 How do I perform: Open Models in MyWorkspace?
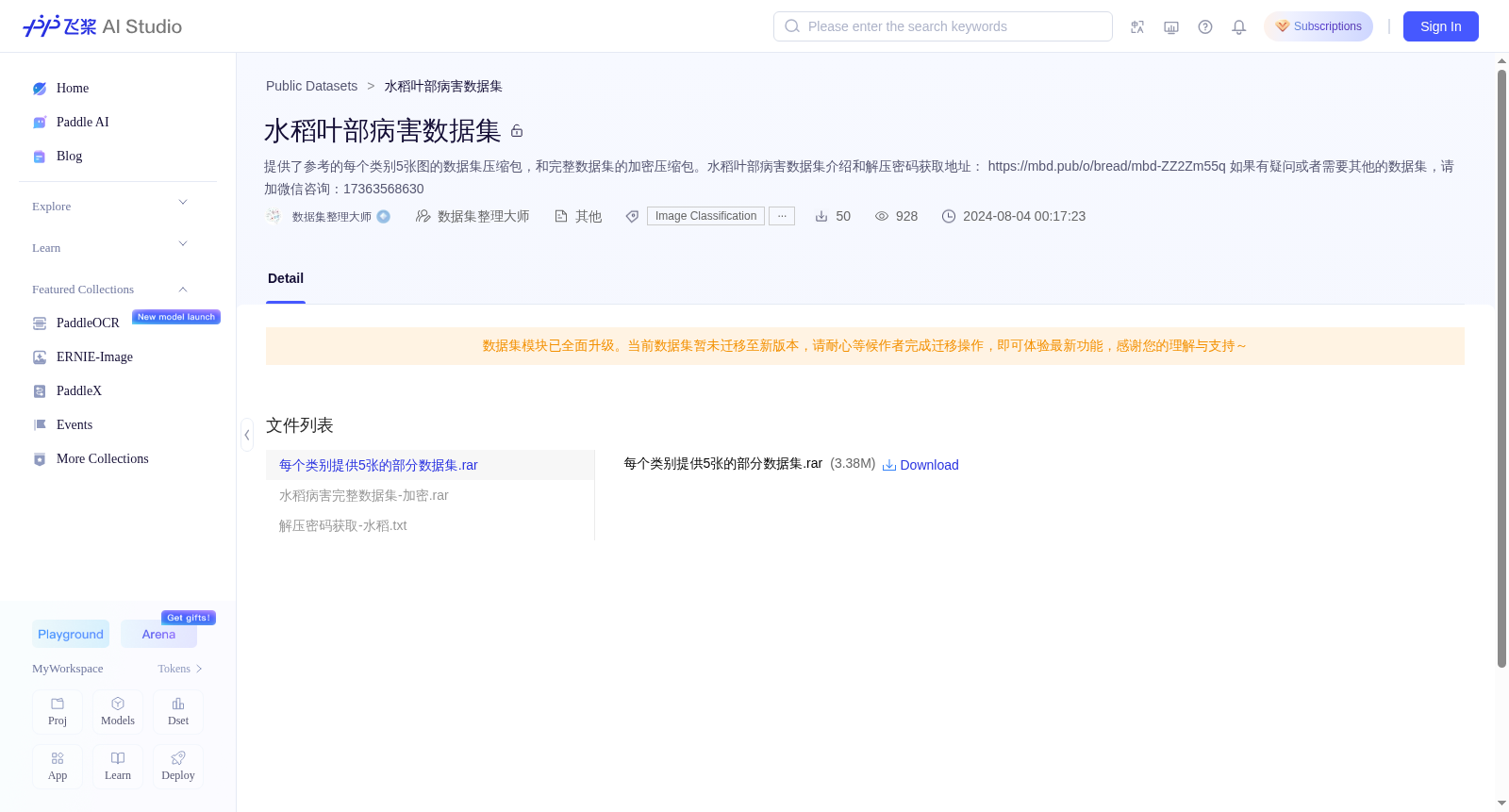point(118,712)
